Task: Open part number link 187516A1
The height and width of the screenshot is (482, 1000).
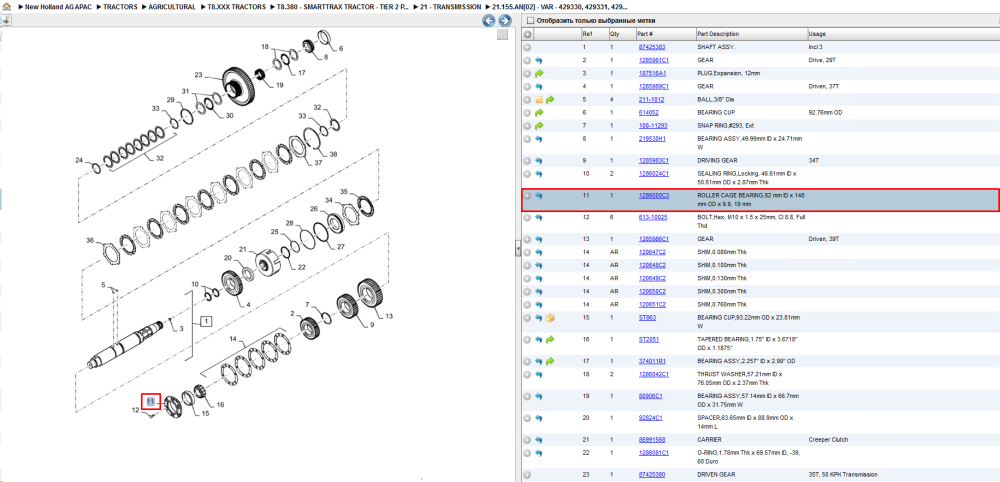Action: click(x=651, y=73)
